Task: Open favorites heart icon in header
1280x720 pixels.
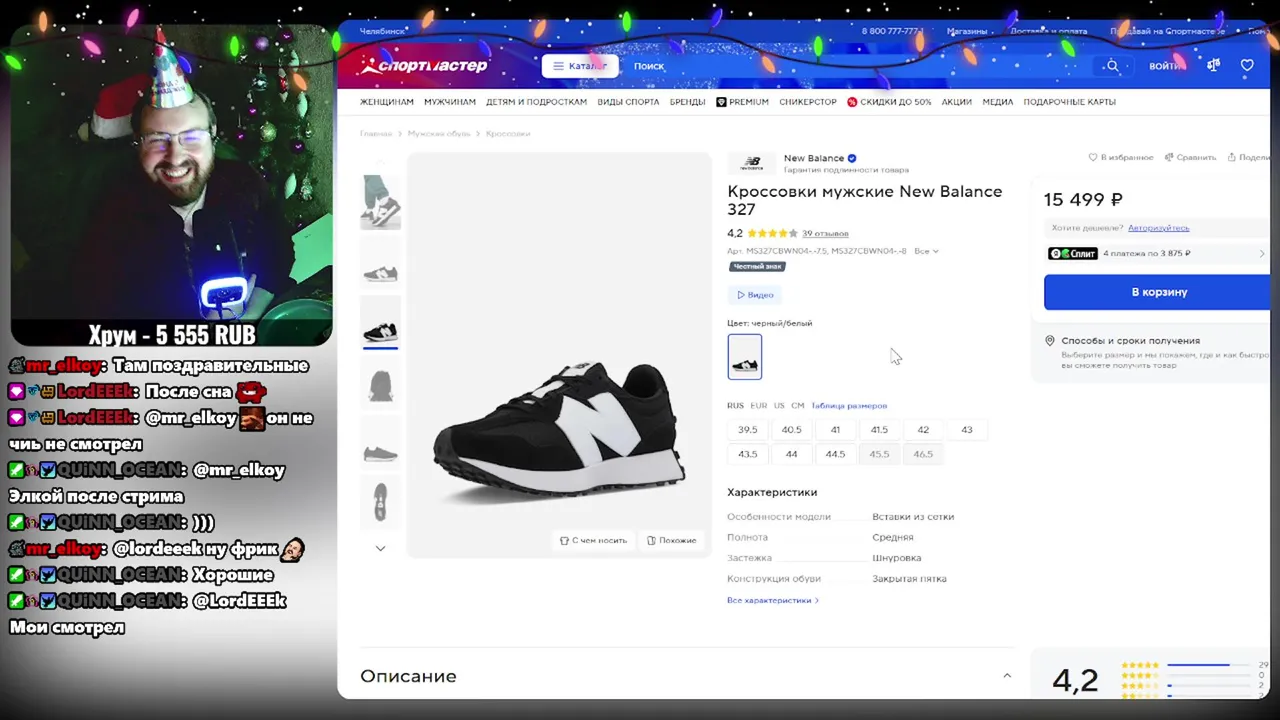Action: click(x=1247, y=66)
